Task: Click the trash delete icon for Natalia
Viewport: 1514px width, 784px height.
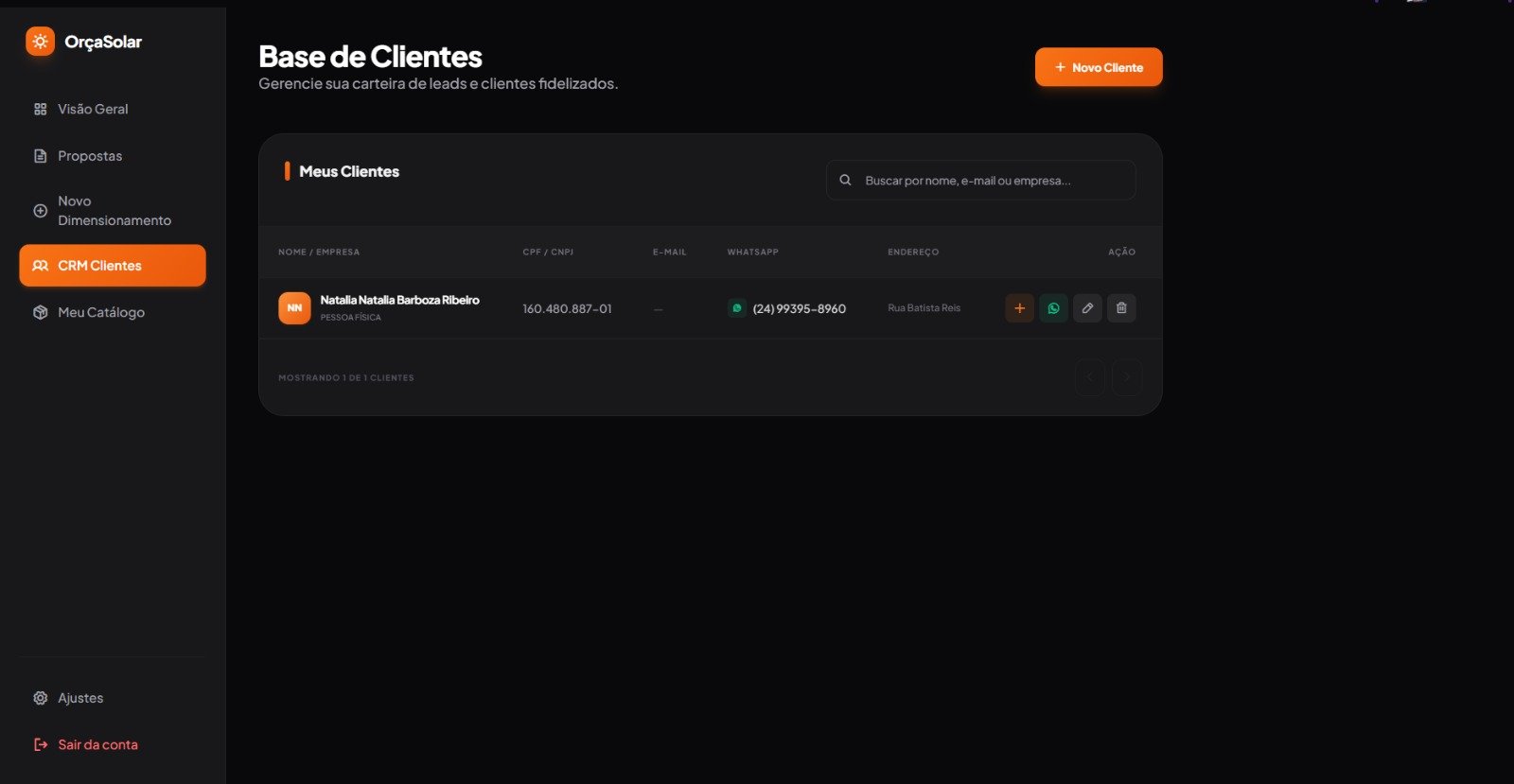Action: click(1121, 308)
